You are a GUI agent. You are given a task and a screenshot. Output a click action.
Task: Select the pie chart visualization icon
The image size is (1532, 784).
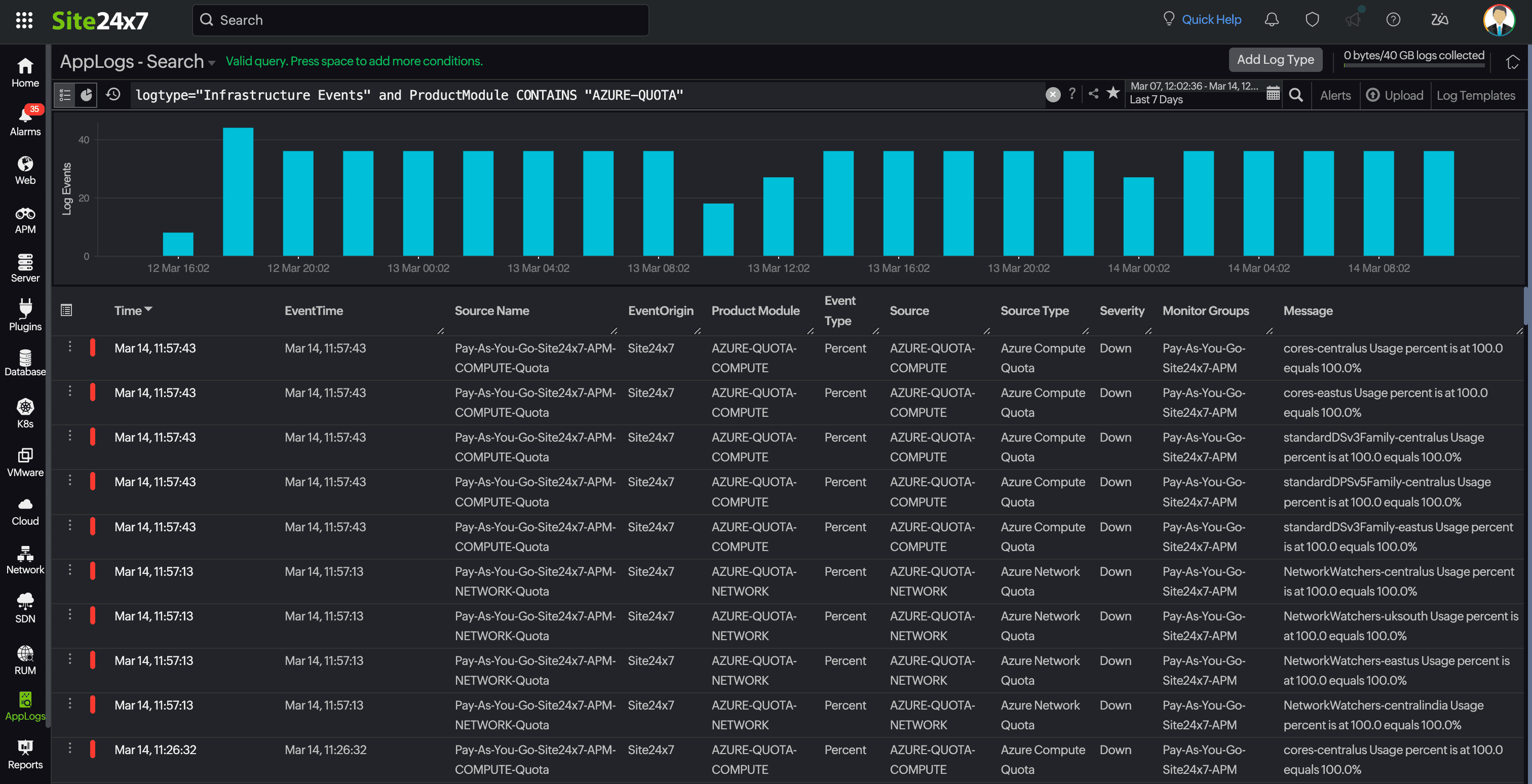point(87,95)
